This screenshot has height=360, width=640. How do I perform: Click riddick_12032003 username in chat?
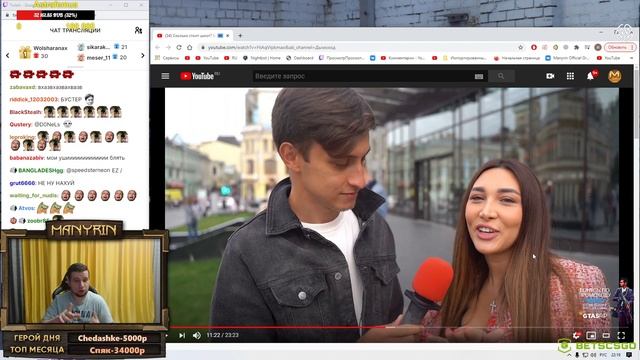[x=34, y=99]
